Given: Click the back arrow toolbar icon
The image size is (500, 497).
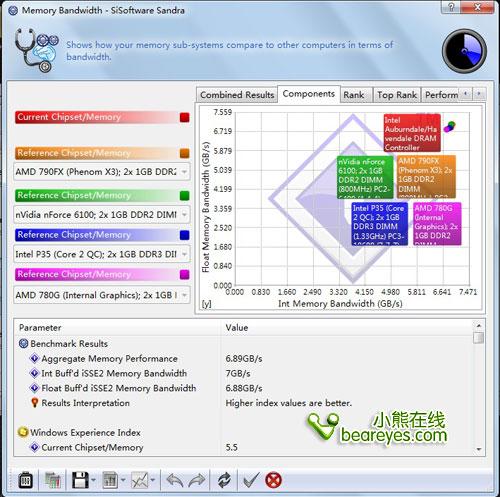Looking at the screenshot, I should click(174, 480).
